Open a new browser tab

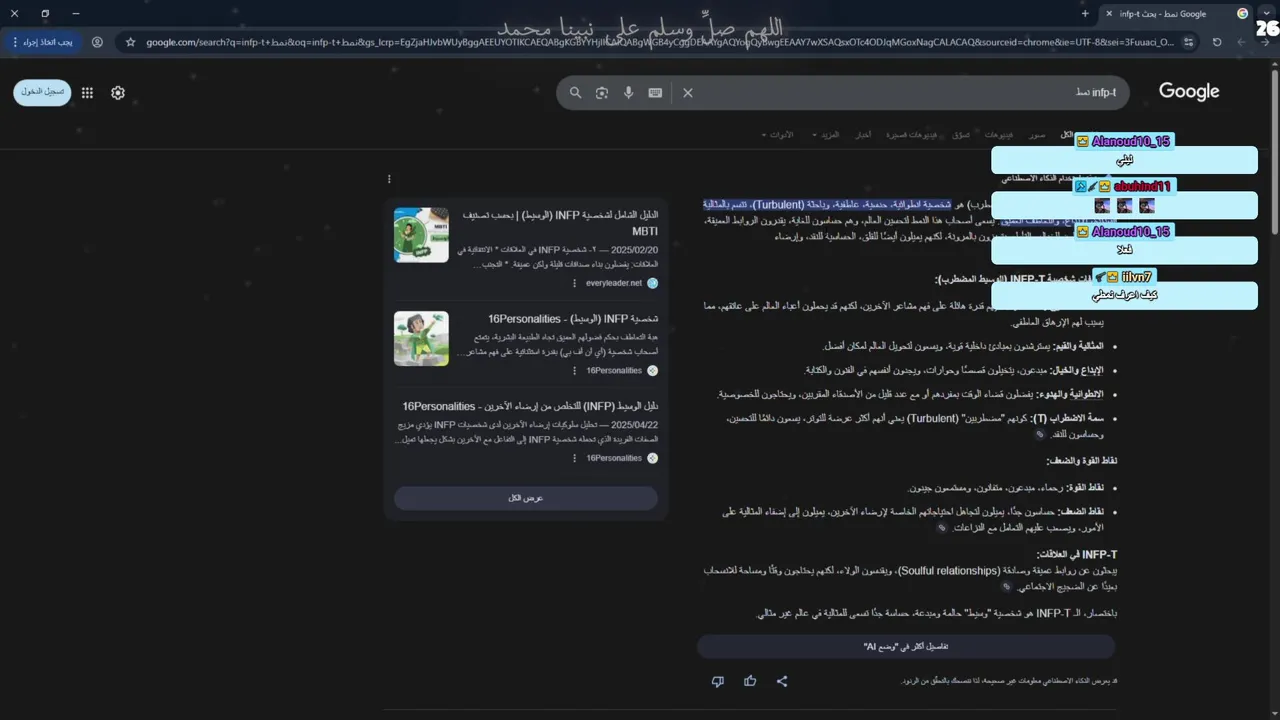pyautogui.click(x=1085, y=14)
